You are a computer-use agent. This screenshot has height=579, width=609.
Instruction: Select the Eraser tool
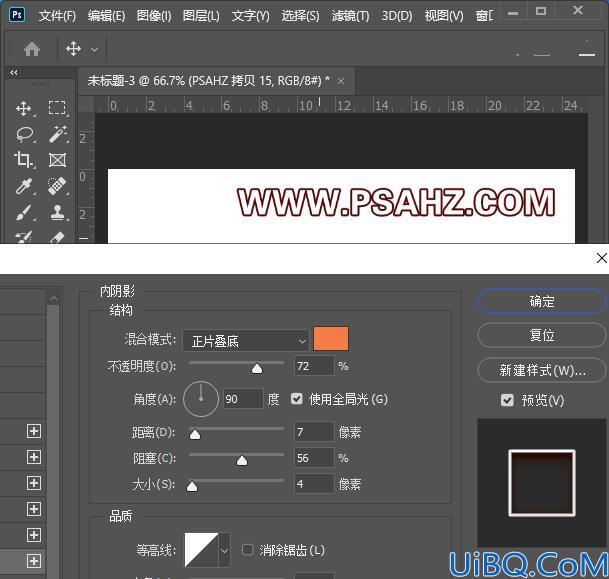57,237
